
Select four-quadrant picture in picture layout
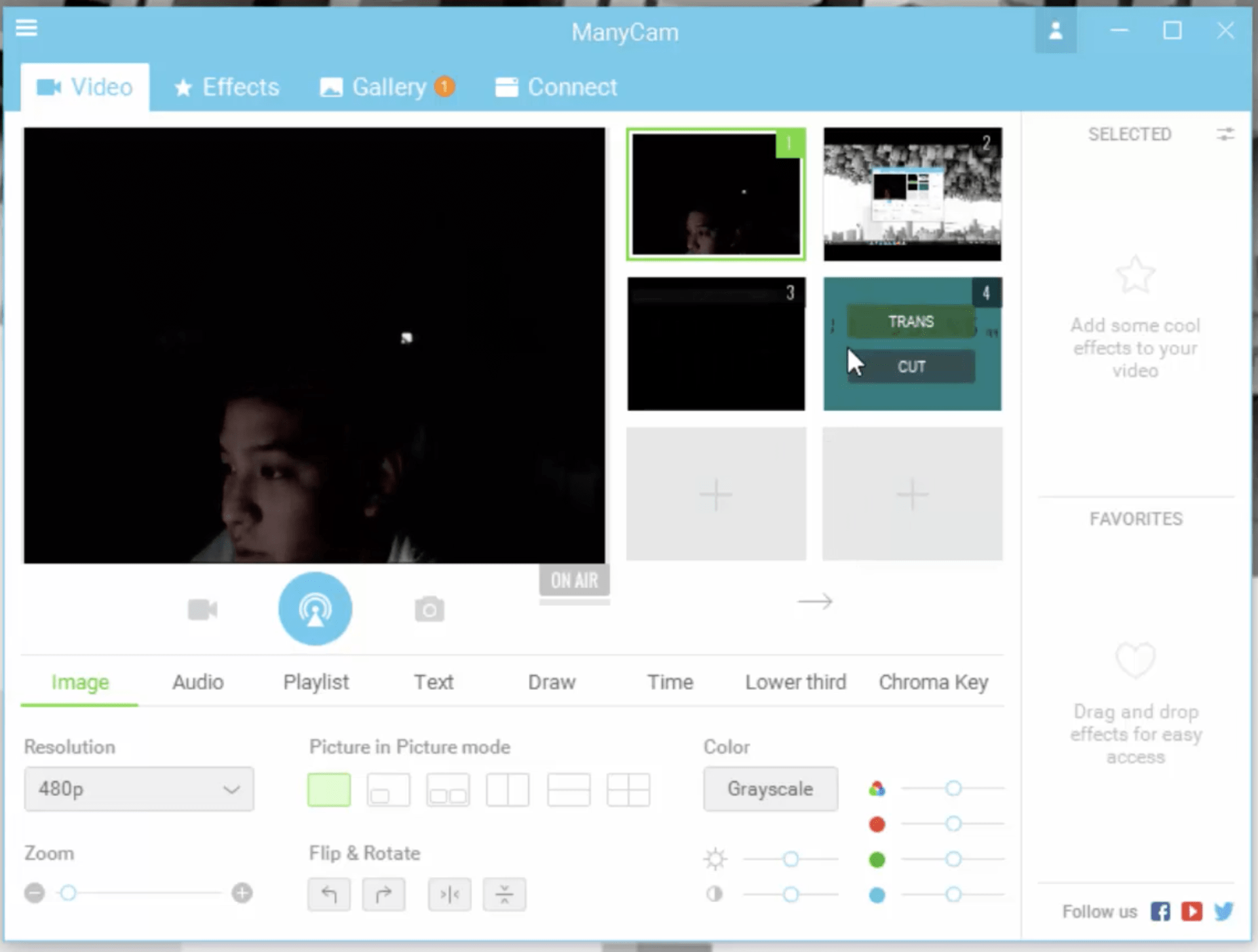coord(628,790)
